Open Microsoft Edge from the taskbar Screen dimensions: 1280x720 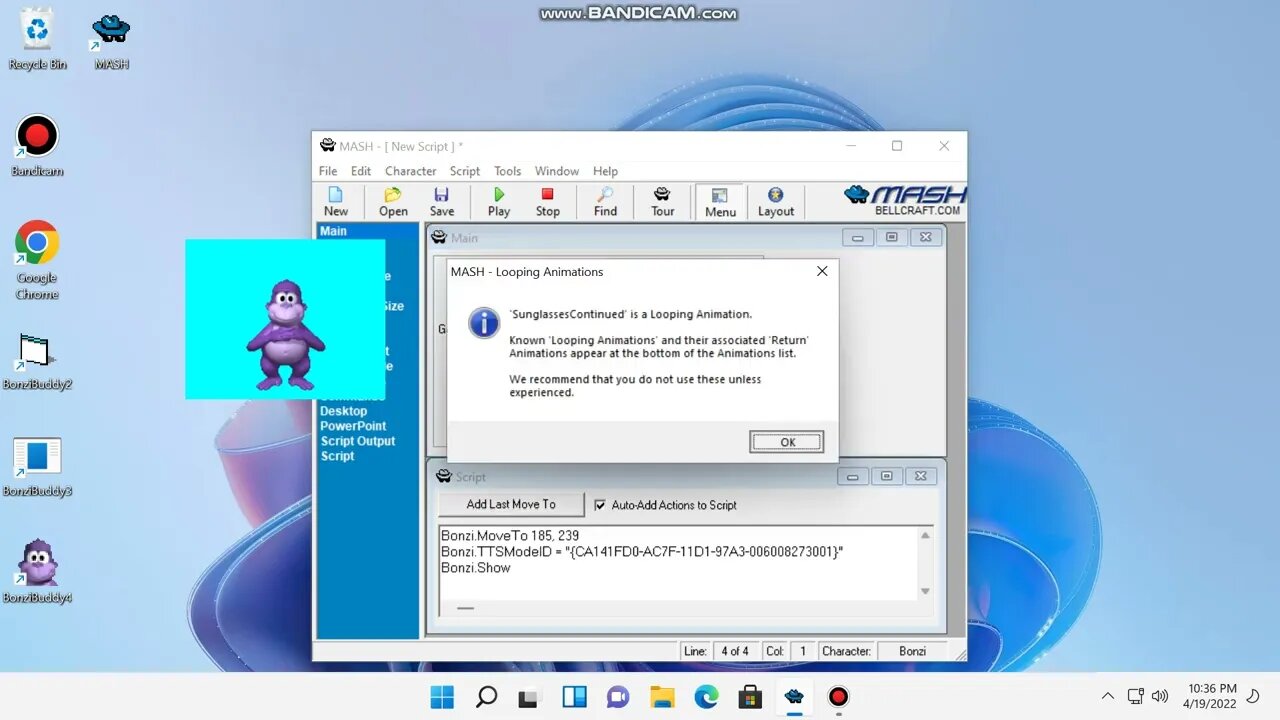pos(706,697)
